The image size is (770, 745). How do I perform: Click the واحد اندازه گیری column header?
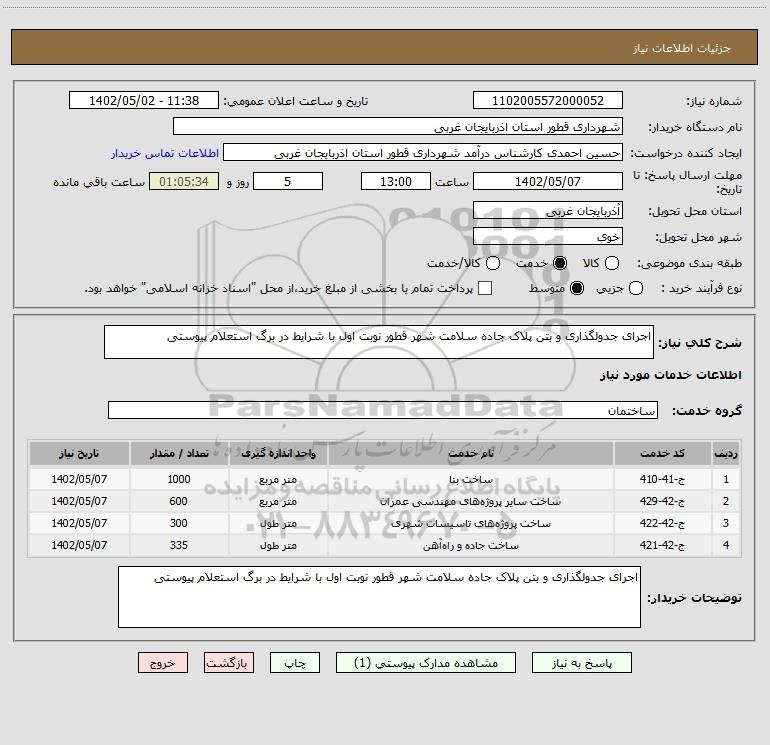(278, 453)
